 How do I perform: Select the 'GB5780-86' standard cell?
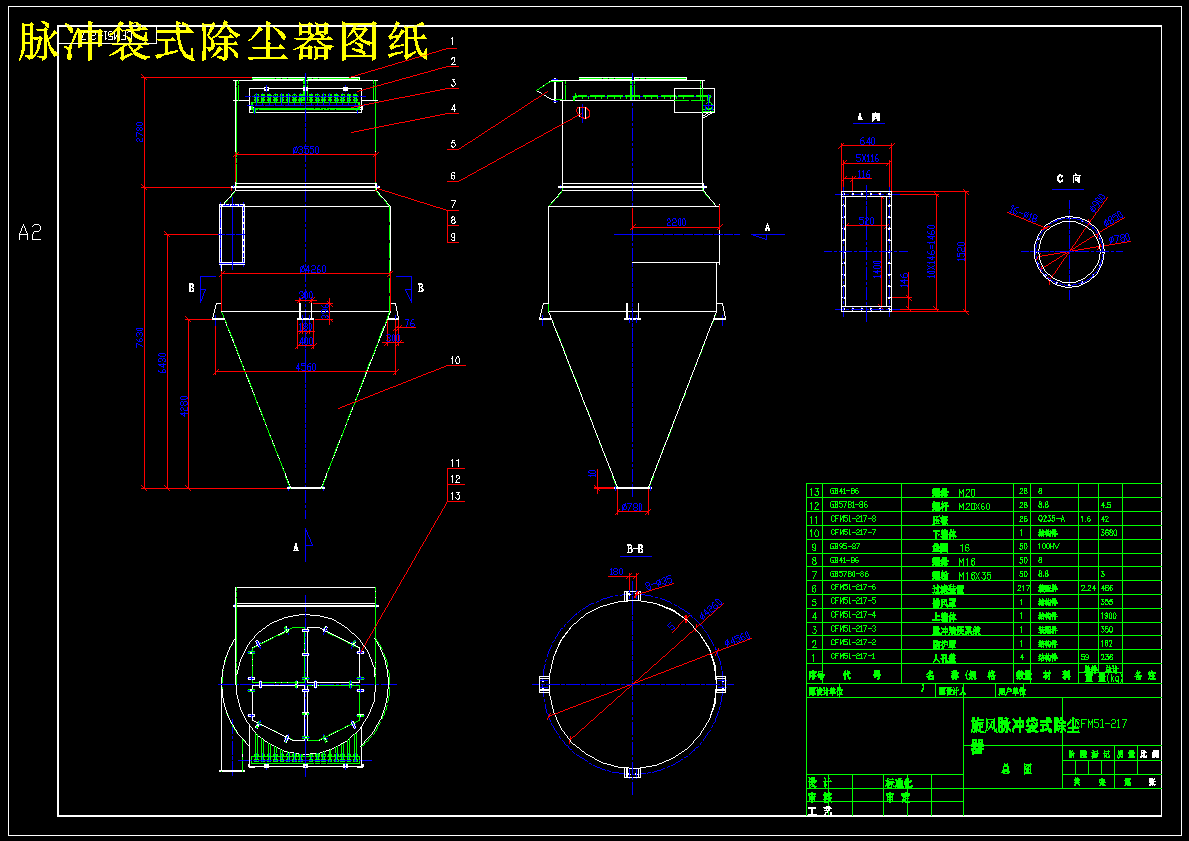click(x=849, y=574)
